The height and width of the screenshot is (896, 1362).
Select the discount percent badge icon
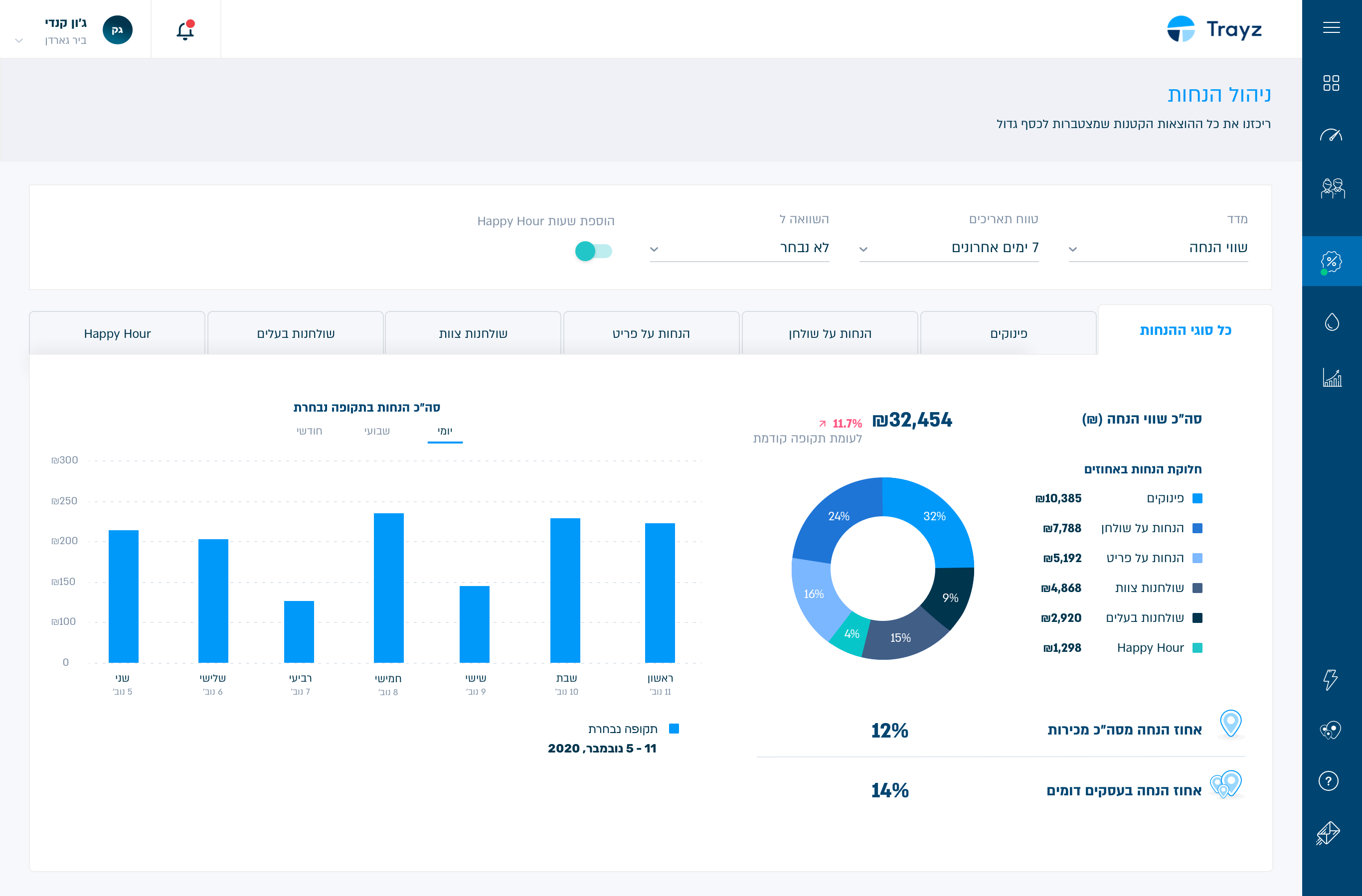pos(1332,262)
